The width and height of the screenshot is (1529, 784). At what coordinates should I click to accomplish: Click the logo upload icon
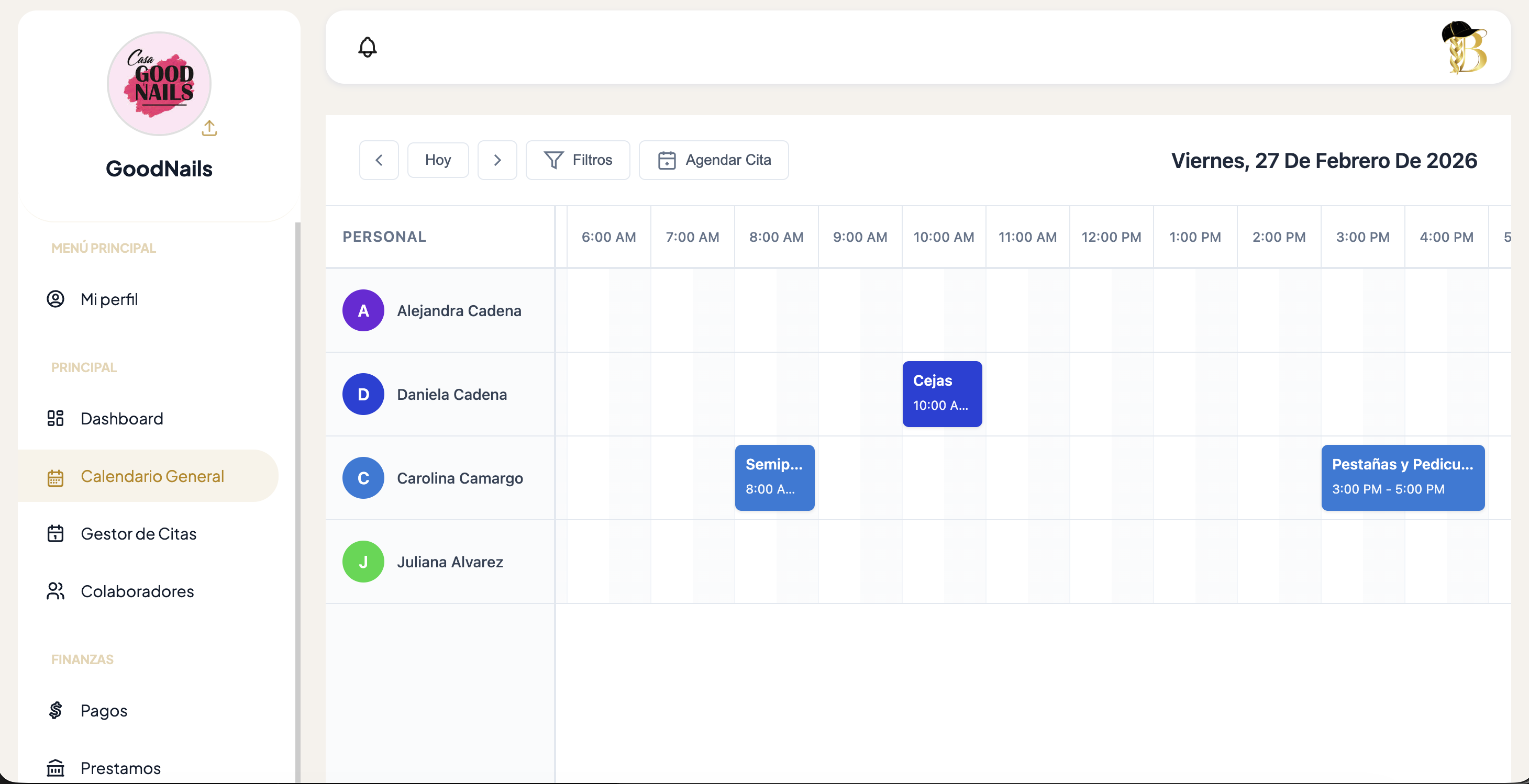pyautogui.click(x=209, y=128)
